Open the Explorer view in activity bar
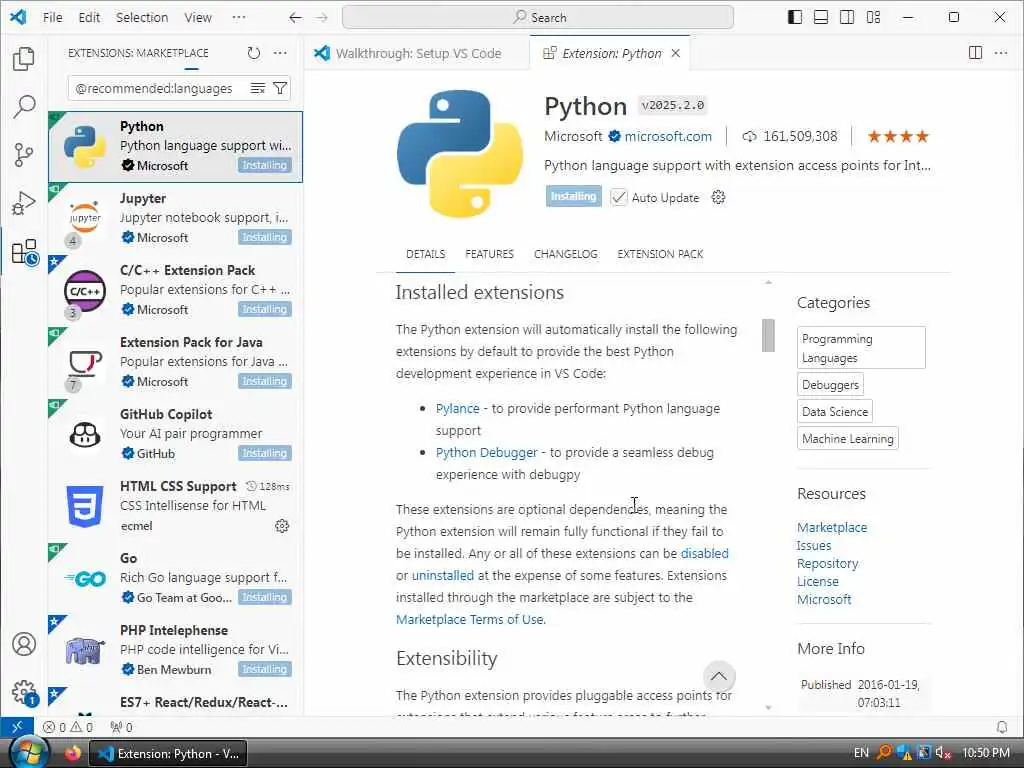Viewport: 1024px width, 768px height. pyautogui.click(x=24, y=59)
